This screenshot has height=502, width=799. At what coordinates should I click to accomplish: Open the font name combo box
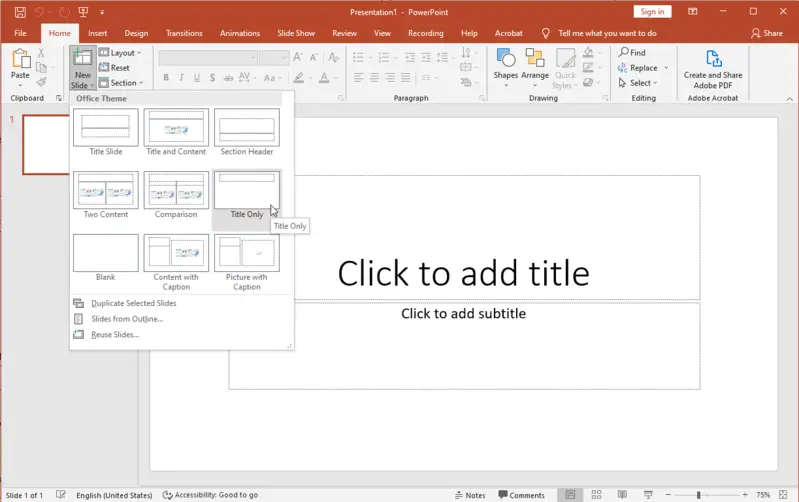tap(208, 58)
